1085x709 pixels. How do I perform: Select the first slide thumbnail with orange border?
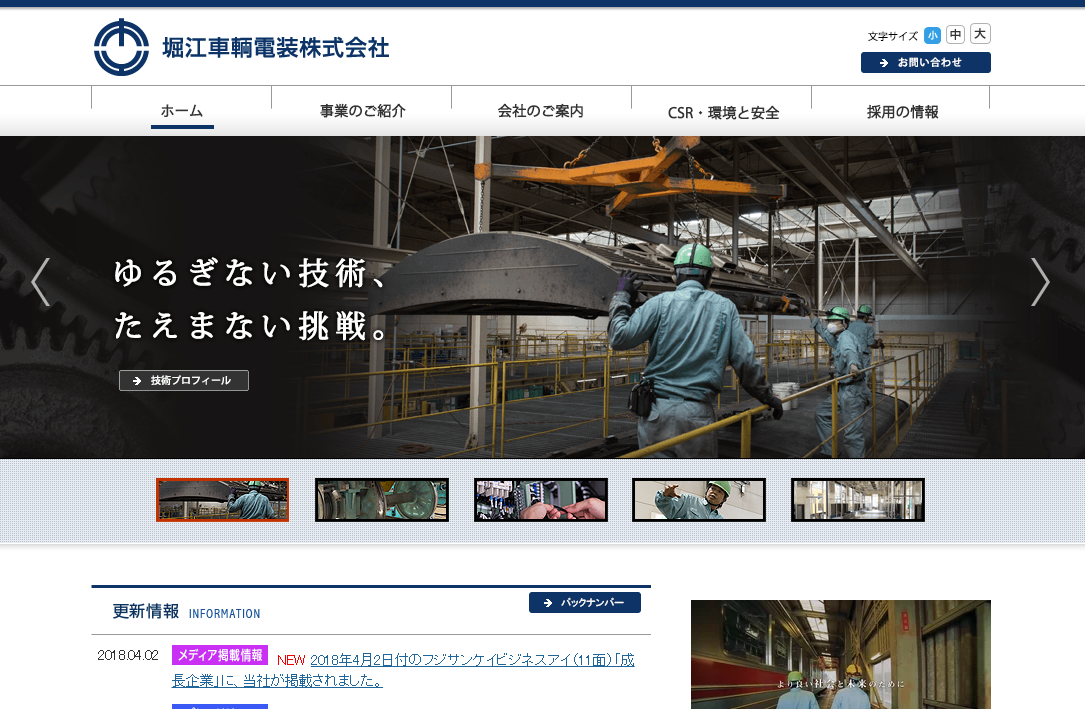point(222,500)
